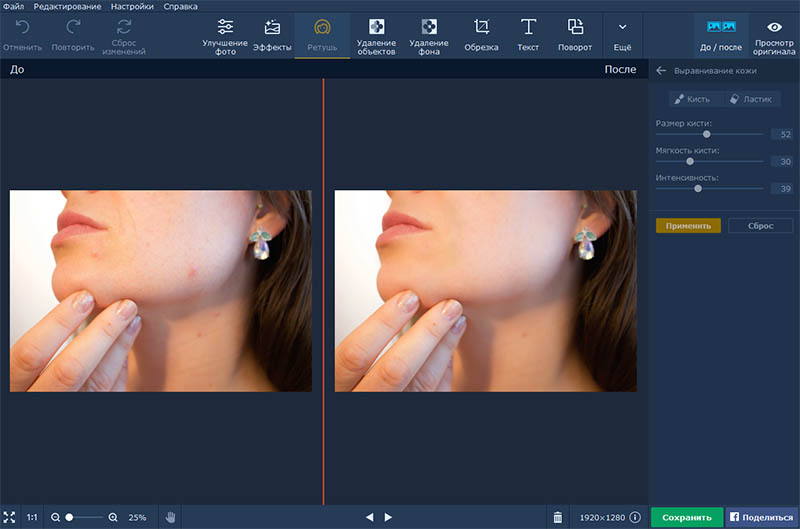Click the trash delete icon

(x=558, y=517)
